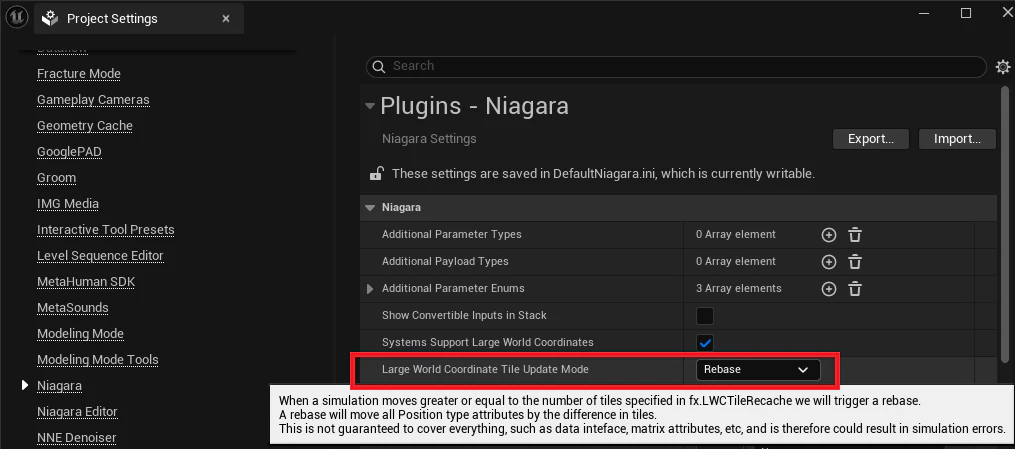Uncheck Systems Support Large World Coordinates

[705, 343]
